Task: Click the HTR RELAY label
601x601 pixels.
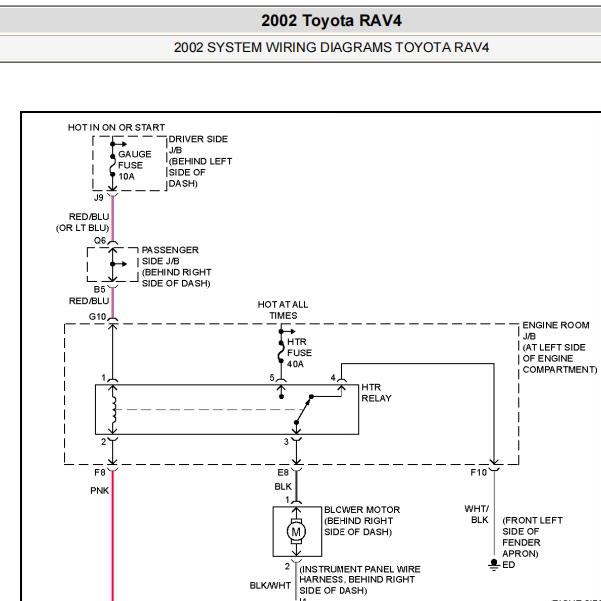Action: pos(376,393)
